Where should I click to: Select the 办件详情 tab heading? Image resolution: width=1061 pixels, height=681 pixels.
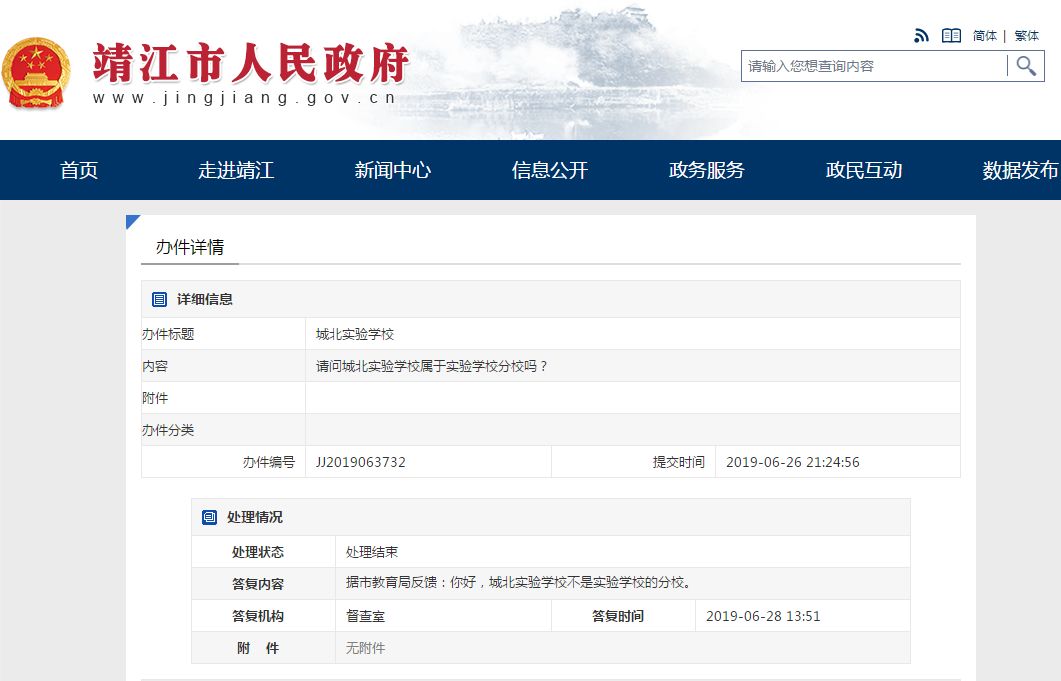[189, 247]
